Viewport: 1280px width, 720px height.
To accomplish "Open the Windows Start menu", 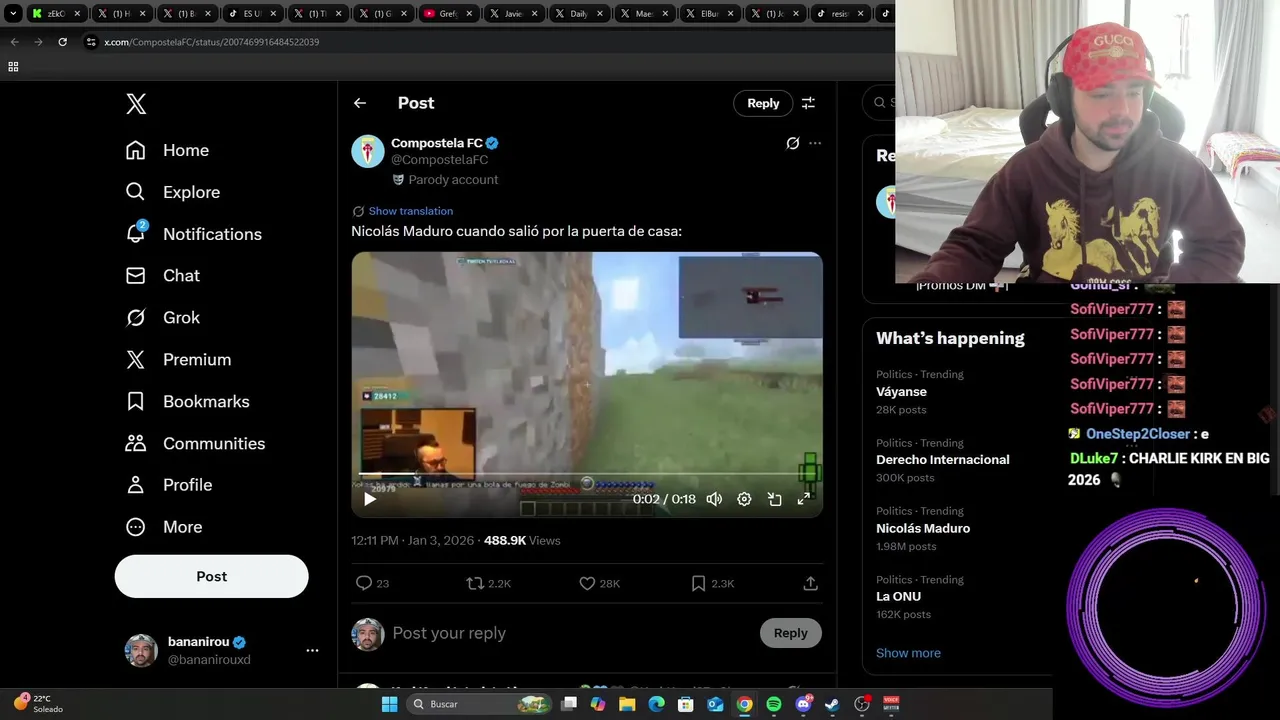I will [x=390, y=704].
